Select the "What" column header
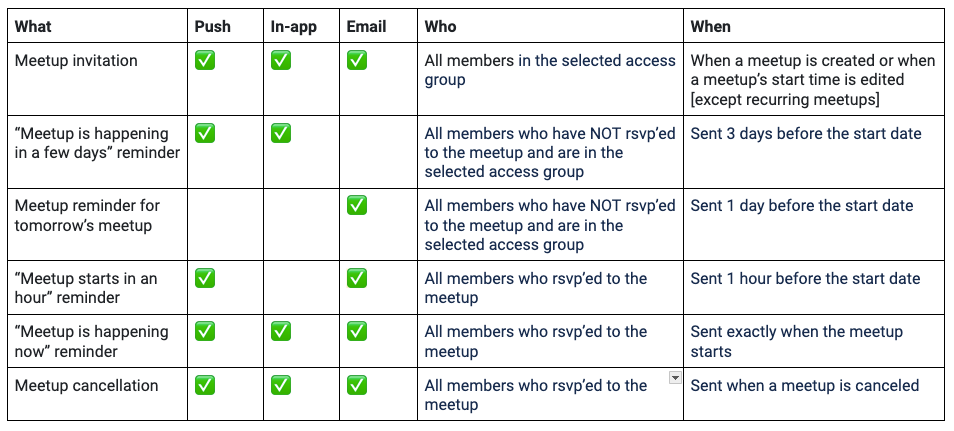 pyautogui.click(x=35, y=27)
